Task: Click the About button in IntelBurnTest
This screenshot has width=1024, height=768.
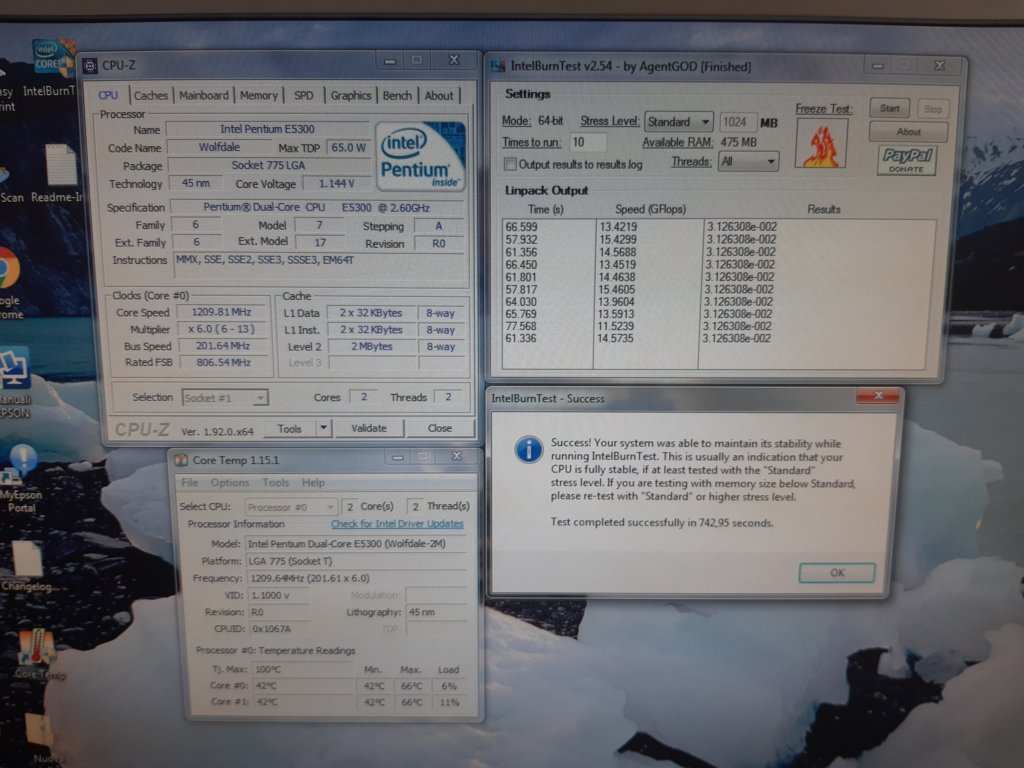Action: [908, 132]
